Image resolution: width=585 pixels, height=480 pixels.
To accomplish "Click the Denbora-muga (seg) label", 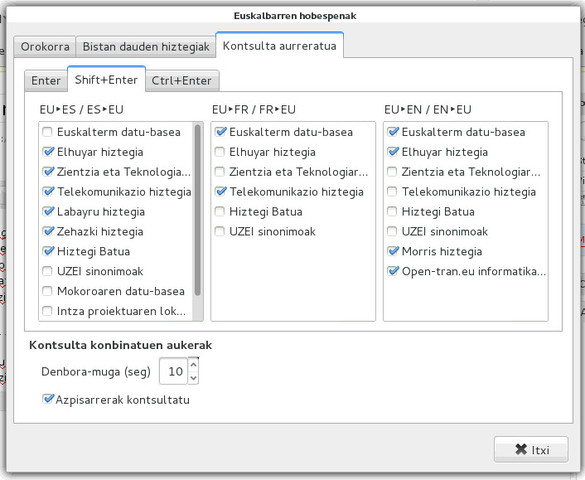I will tap(96, 371).
